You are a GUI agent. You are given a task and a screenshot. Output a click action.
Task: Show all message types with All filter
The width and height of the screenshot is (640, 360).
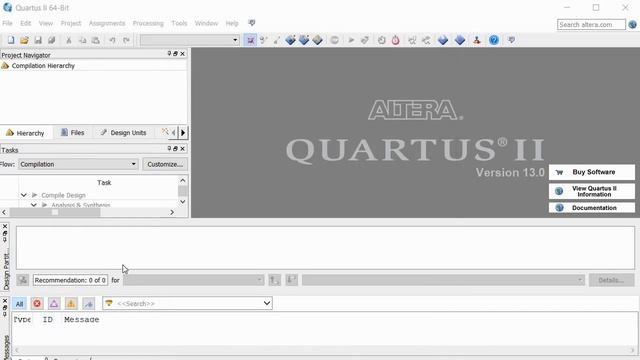19,303
